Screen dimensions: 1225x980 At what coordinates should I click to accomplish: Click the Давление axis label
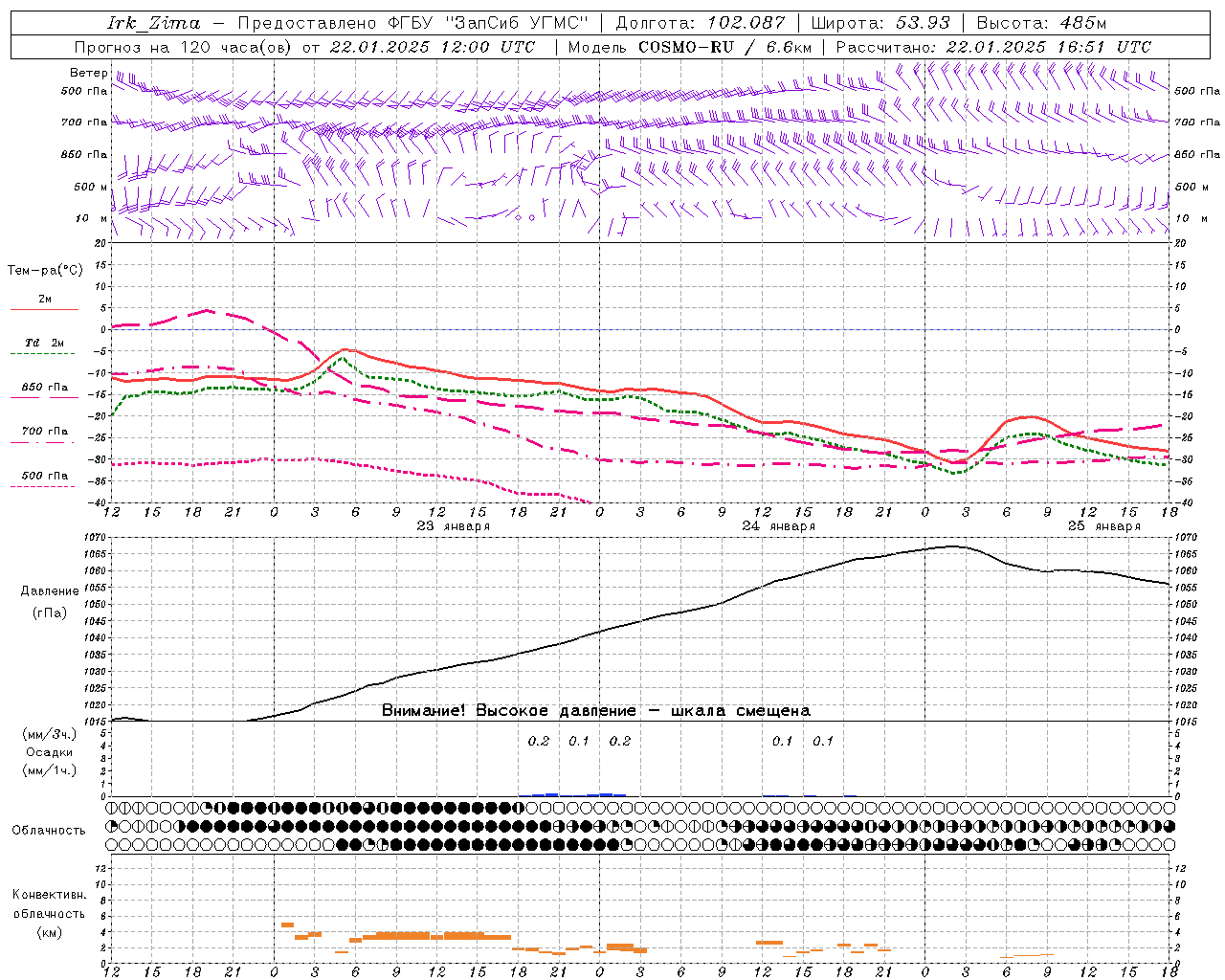[x=50, y=591]
